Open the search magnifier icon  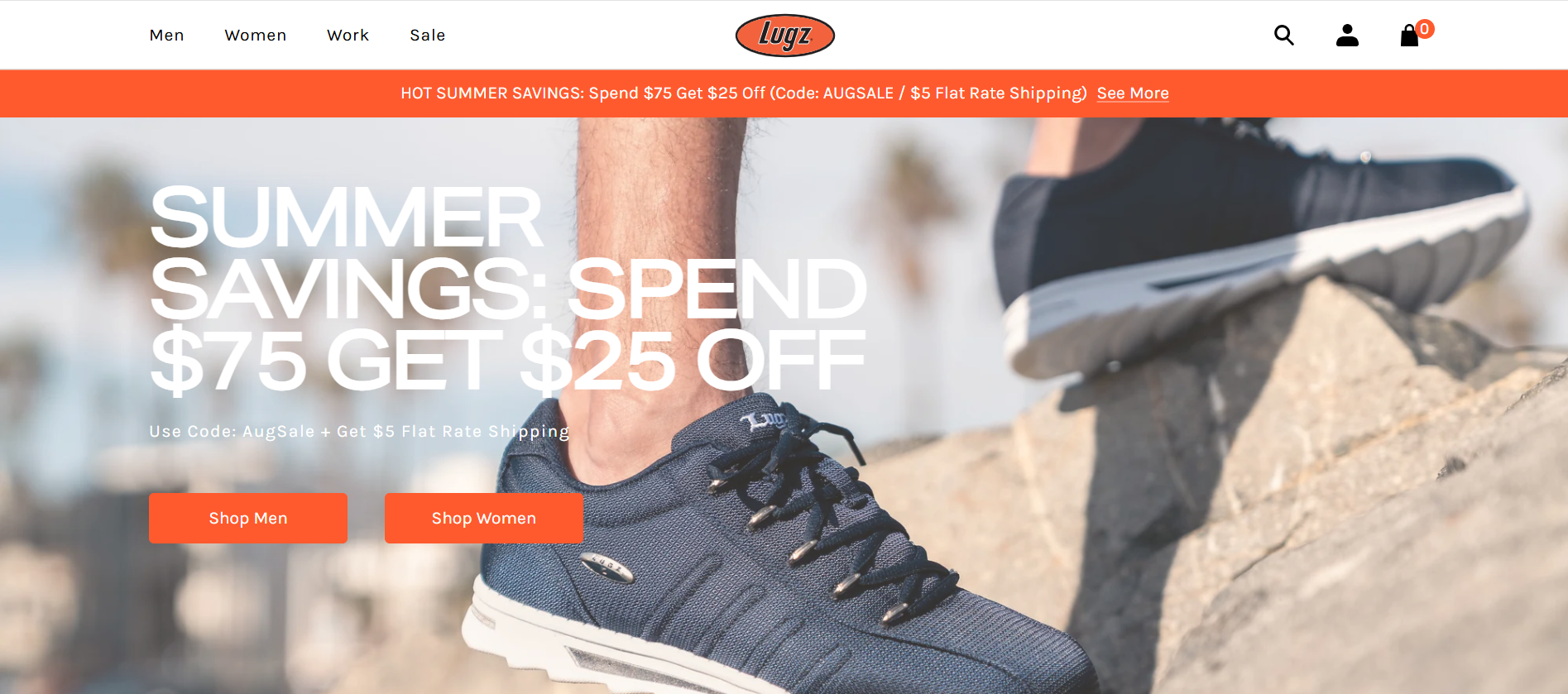[1283, 35]
